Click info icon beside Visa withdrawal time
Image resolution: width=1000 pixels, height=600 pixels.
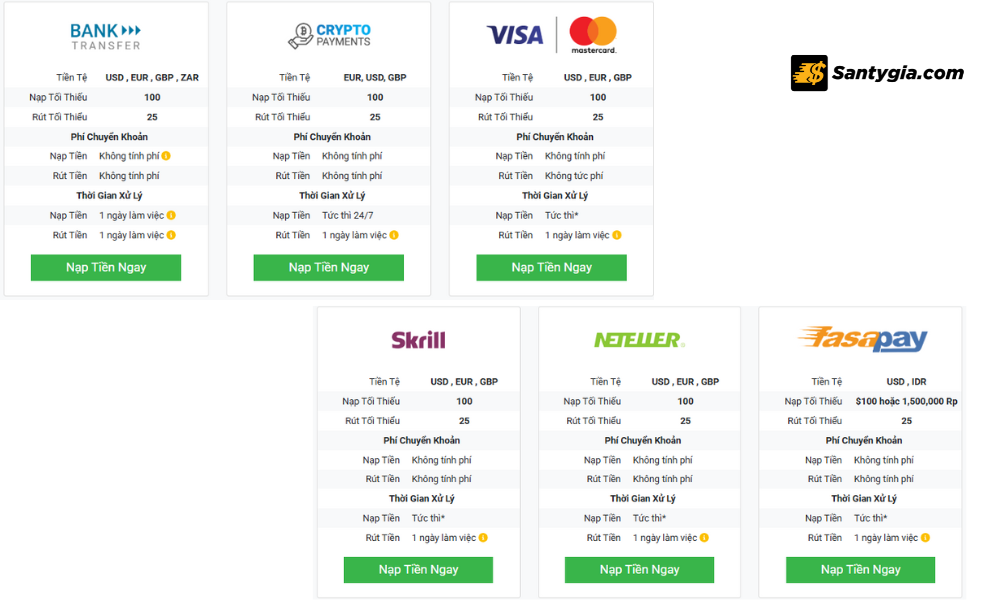click(x=617, y=235)
